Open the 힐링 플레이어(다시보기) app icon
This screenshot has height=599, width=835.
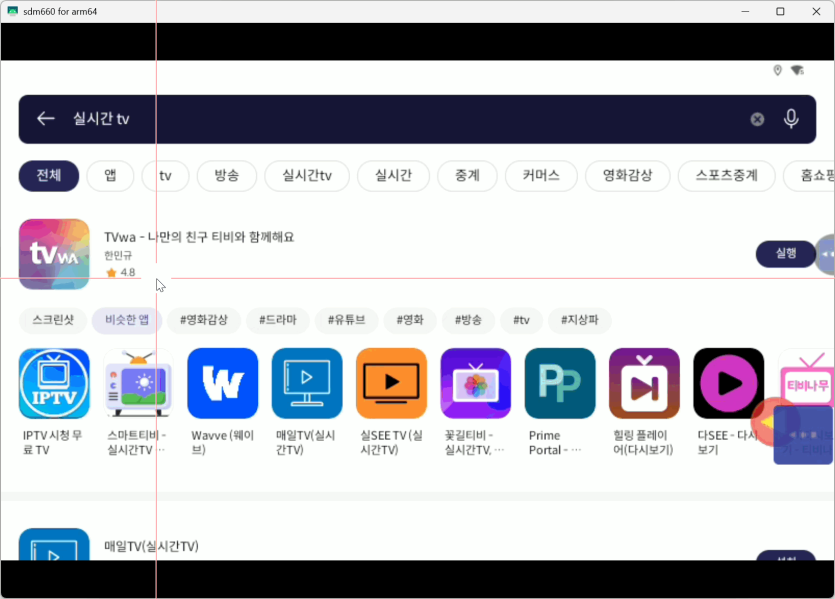point(644,383)
